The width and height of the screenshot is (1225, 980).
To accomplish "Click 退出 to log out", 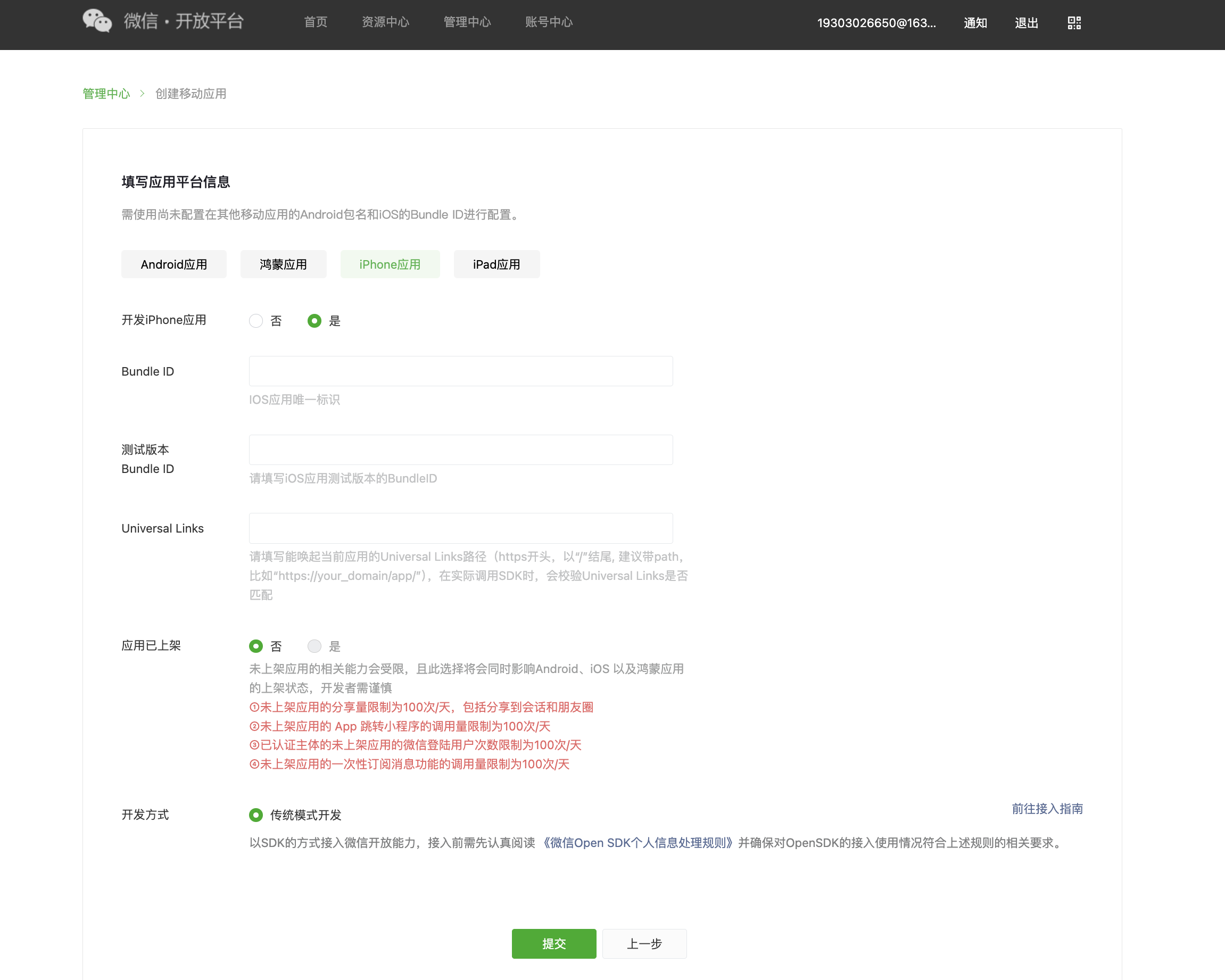I will click(x=1026, y=23).
